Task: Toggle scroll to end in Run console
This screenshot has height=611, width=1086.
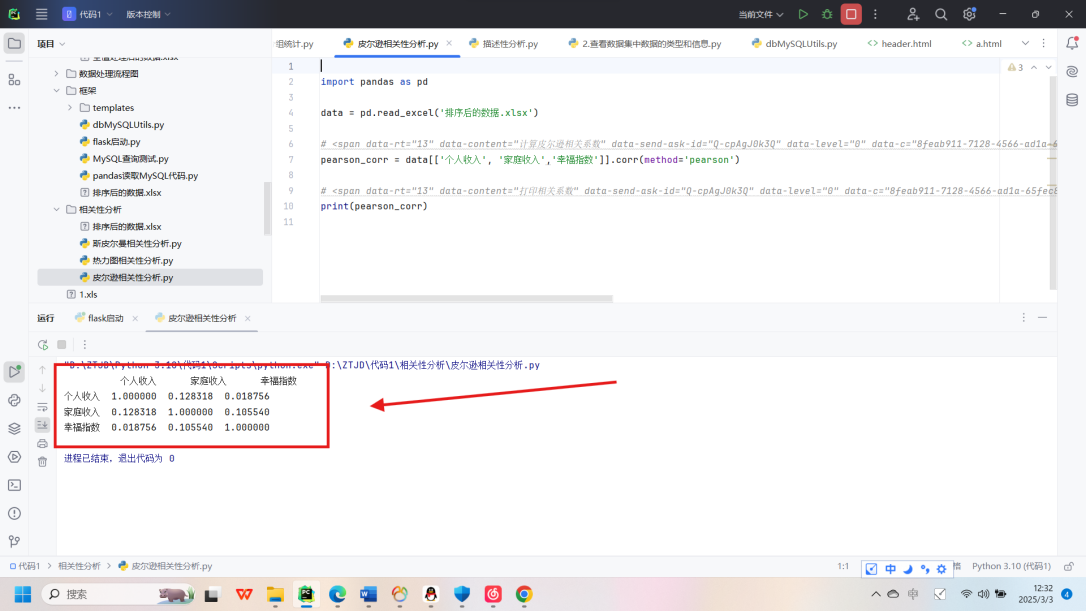Action: [42, 425]
